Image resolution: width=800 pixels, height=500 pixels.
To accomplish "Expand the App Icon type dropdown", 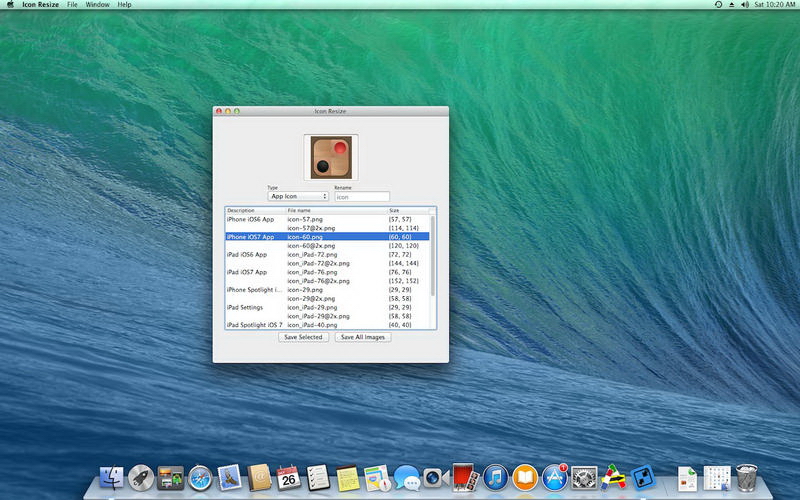I will (298, 196).
